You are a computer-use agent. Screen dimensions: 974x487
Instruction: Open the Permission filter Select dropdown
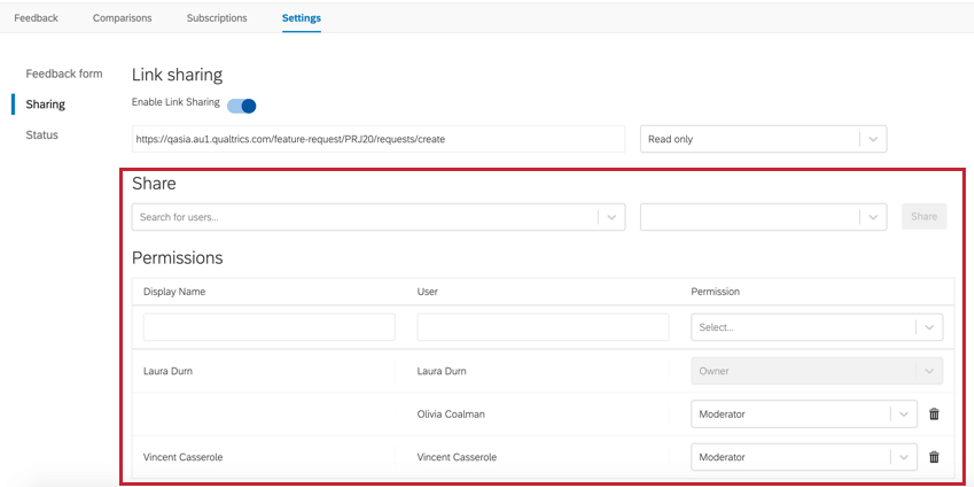pos(816,327)
